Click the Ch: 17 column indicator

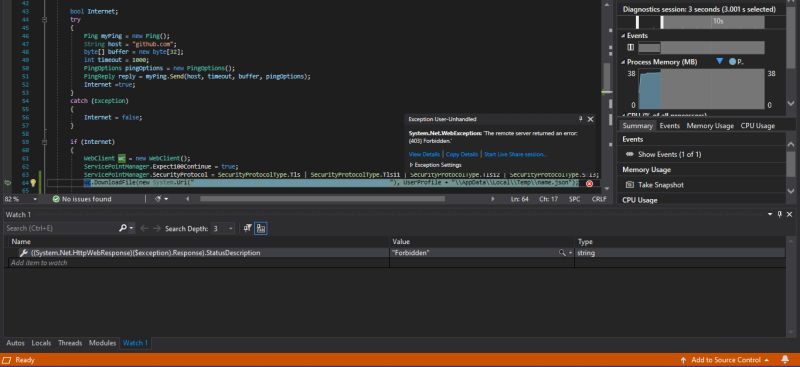pos(548,199)
